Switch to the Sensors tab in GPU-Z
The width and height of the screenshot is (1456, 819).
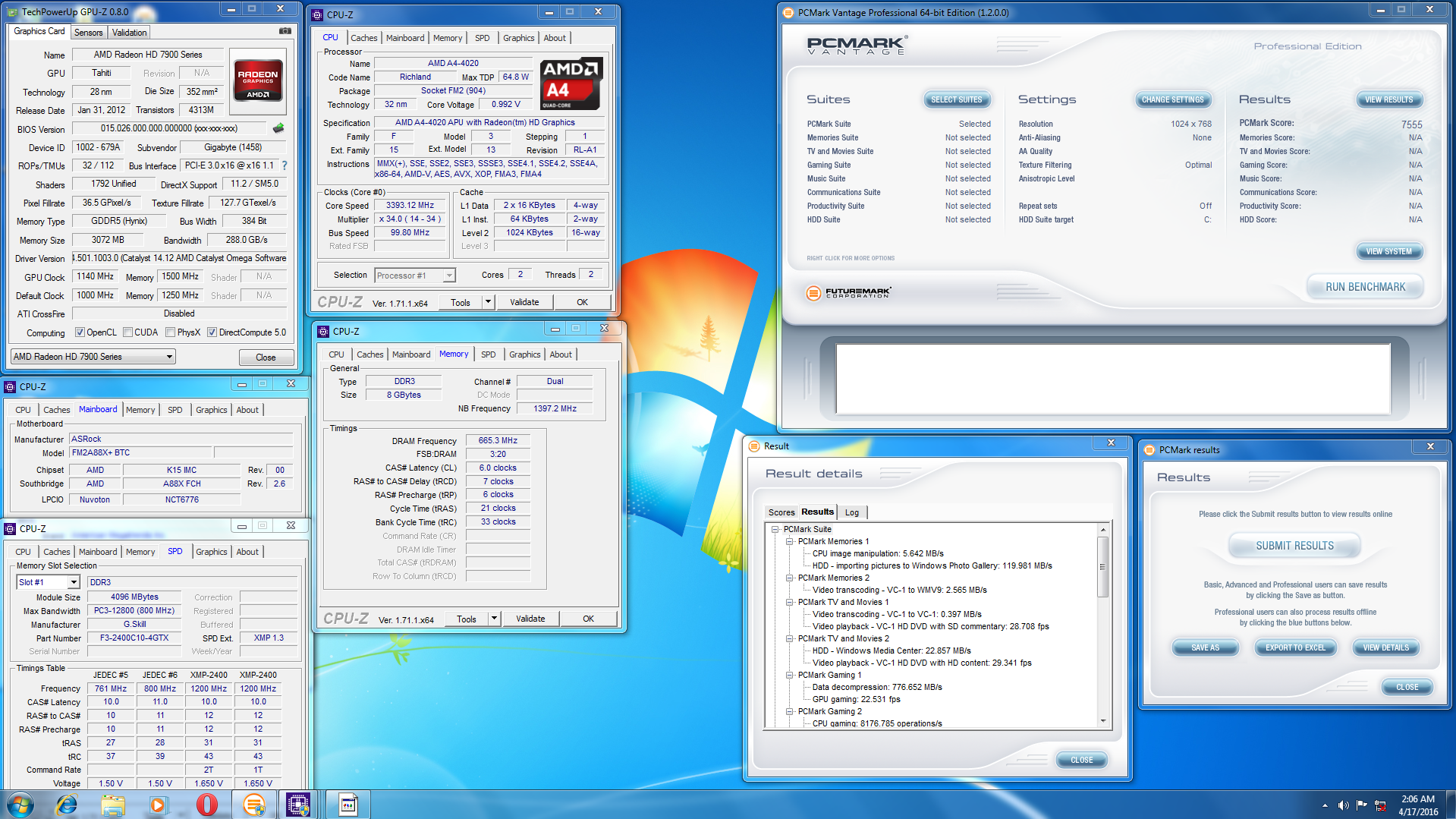tap(88, 33)
